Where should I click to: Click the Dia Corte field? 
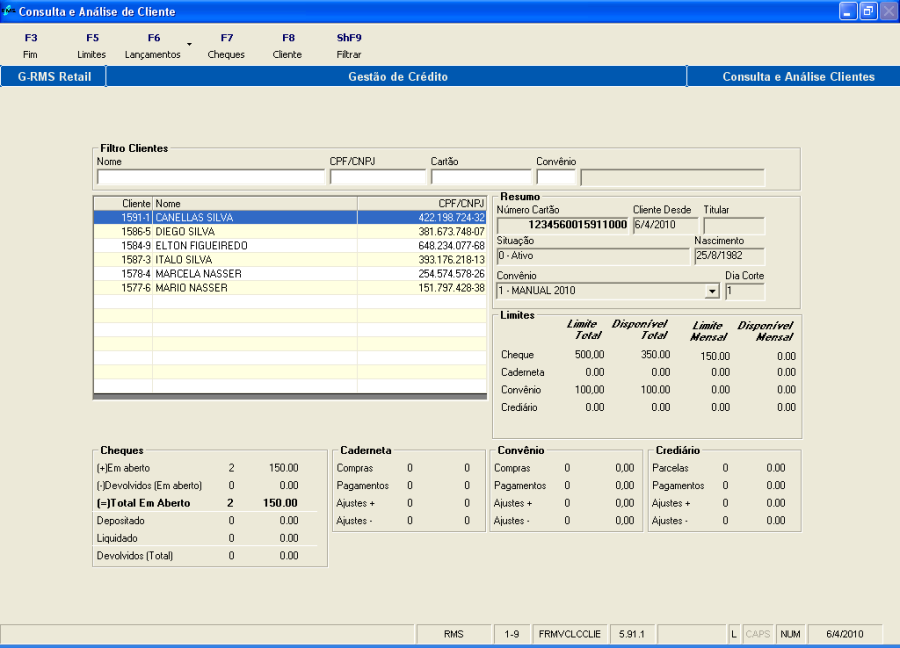tap(744, 291)
